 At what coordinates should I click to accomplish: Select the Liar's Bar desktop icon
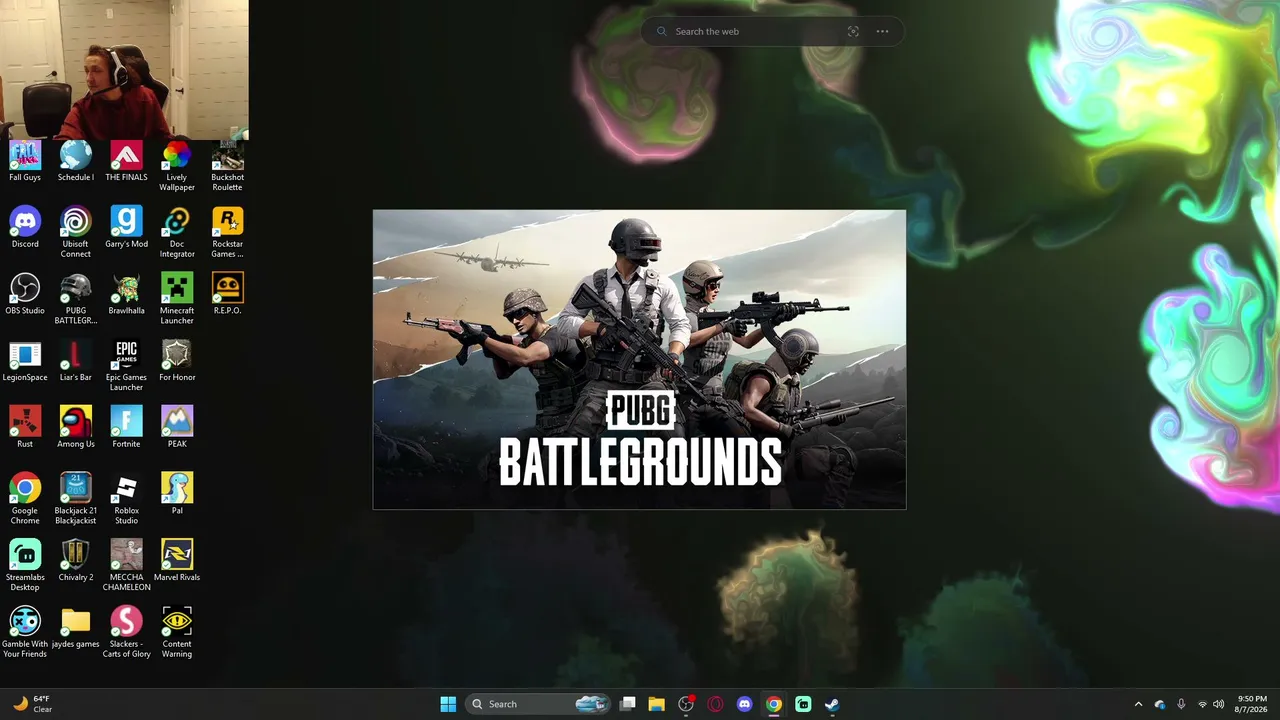point(76,362)
